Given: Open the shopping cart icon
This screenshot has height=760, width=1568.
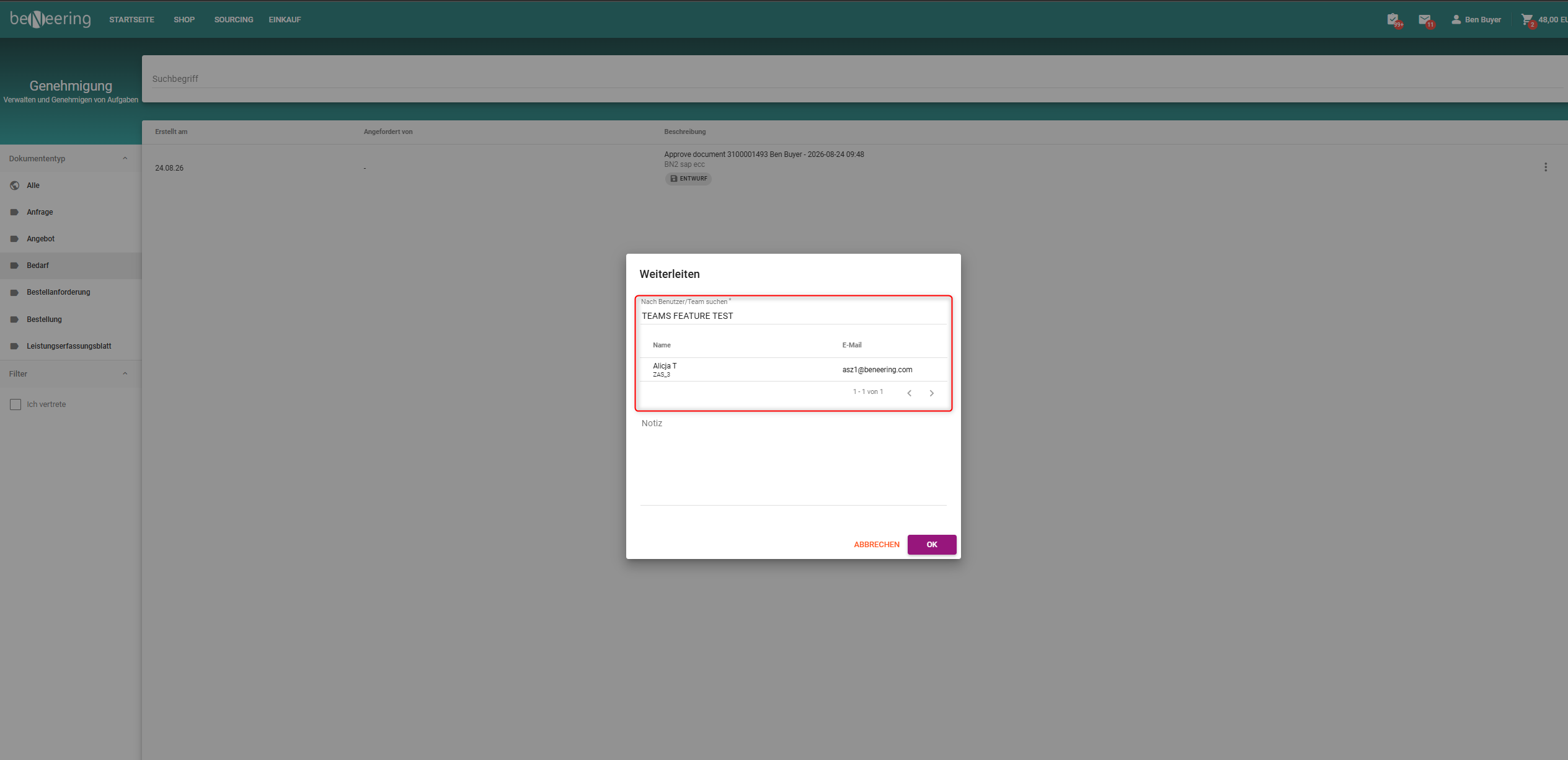Looking at the screenshot, I should point(1527,20).
